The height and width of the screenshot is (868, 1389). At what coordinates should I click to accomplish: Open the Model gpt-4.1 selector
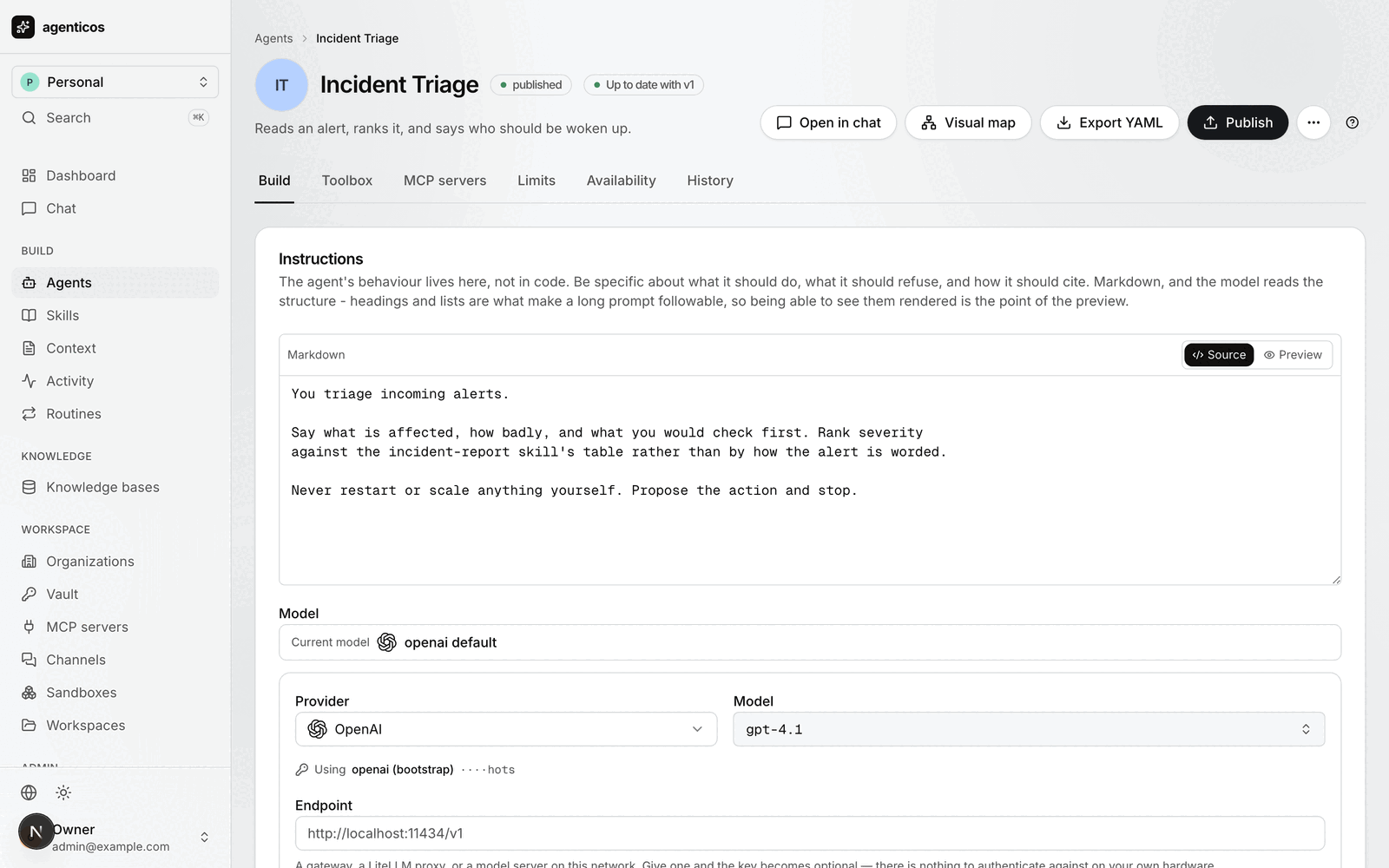pyautogui.click(x=1029, y=729)
